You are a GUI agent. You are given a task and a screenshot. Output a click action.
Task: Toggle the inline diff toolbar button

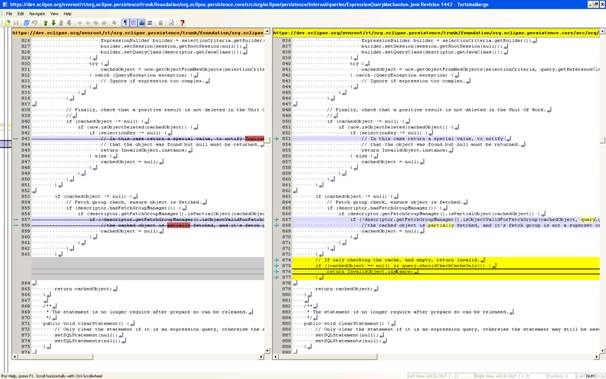click(133, 23)
